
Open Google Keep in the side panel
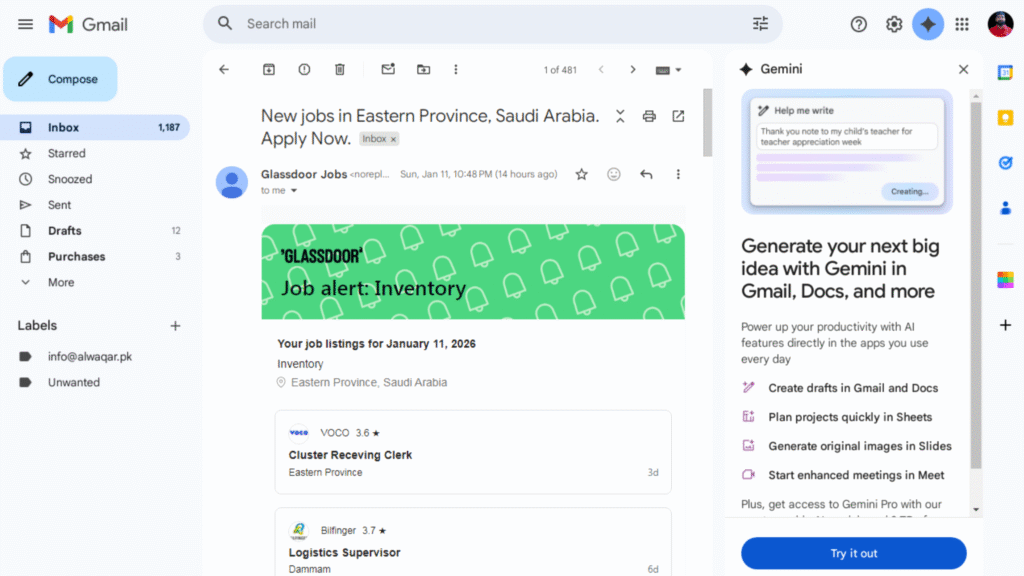(x=1006, y=119)
